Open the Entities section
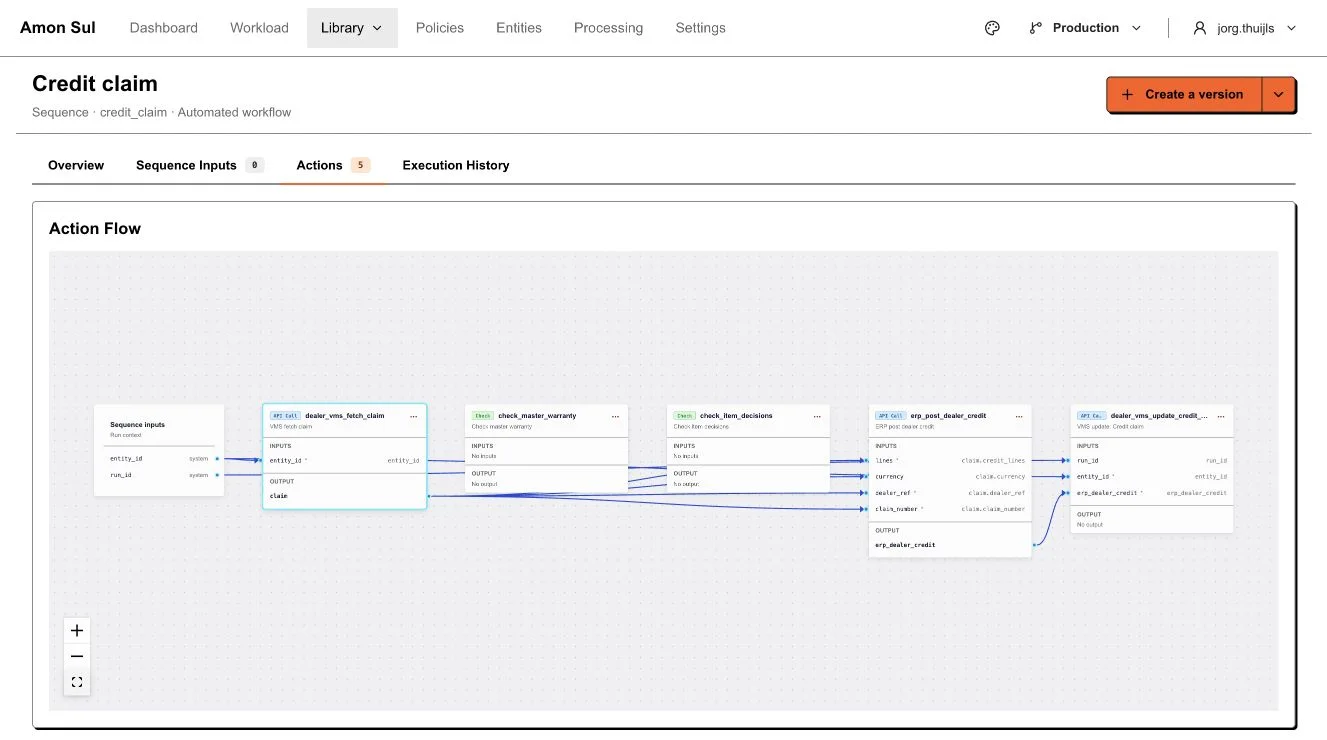 pos(519,28)
